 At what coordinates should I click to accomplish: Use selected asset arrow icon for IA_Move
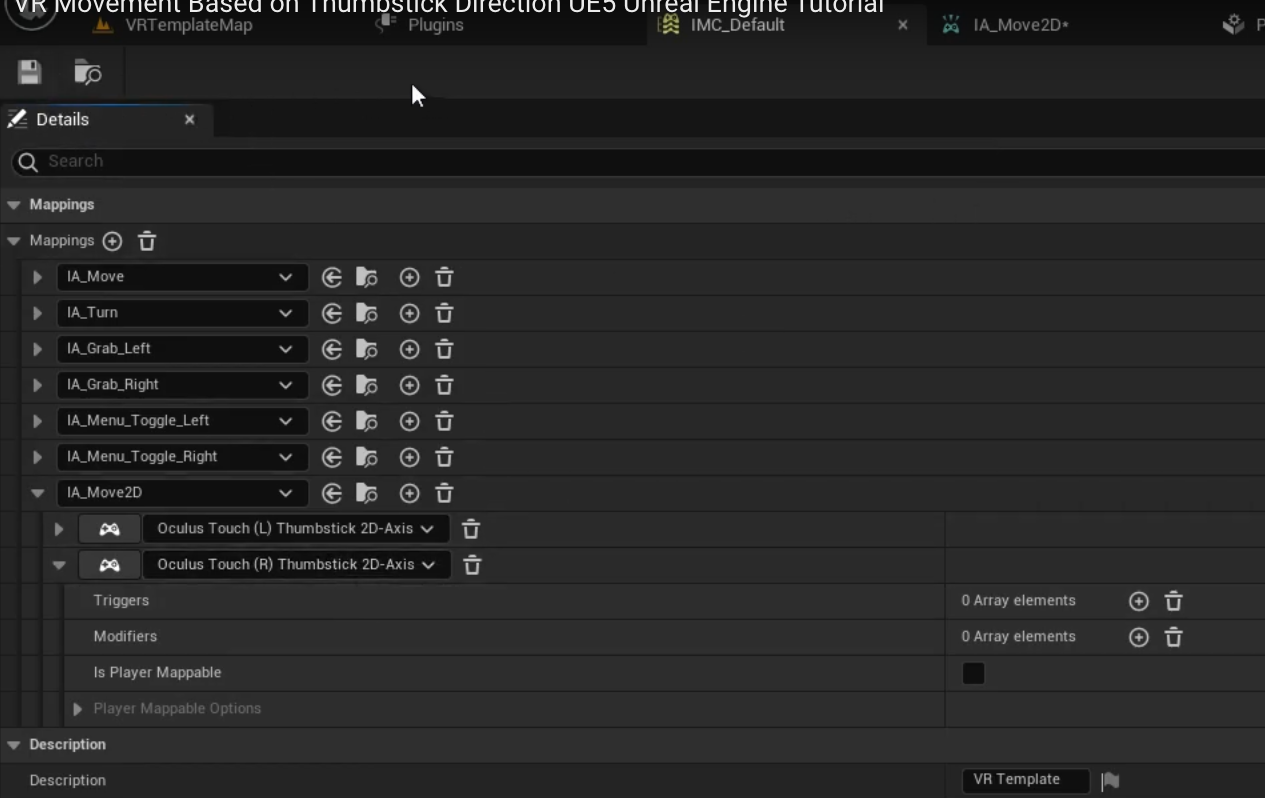coord(332,277)
